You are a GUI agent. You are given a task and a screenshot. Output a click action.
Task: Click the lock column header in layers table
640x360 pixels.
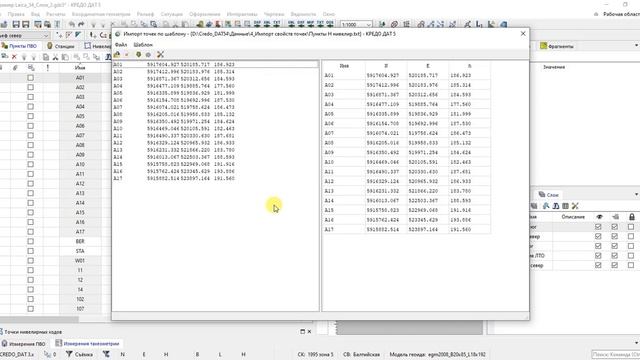coord(632,217)
